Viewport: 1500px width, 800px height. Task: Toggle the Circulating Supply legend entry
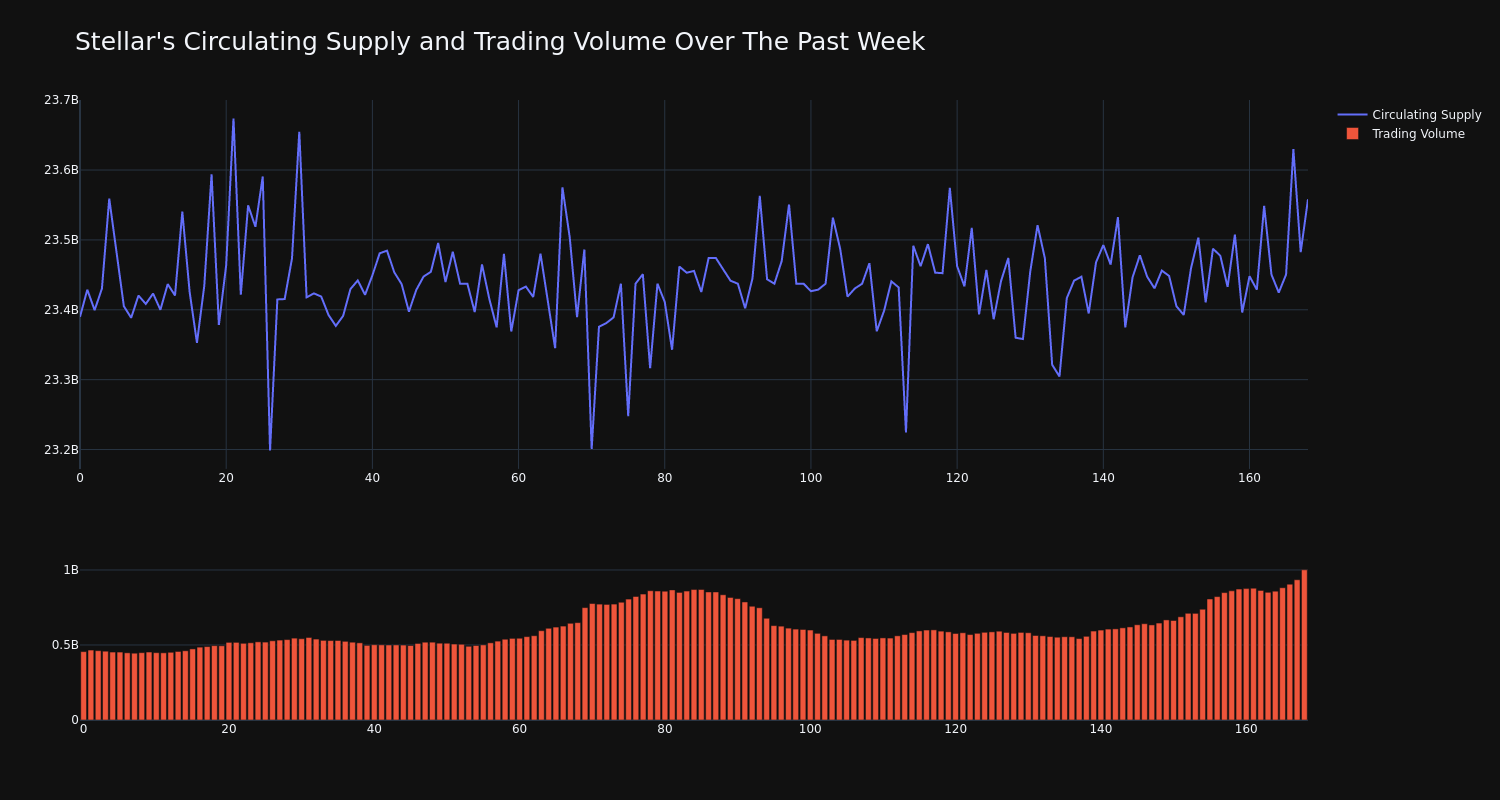(x=1410, y=115)
